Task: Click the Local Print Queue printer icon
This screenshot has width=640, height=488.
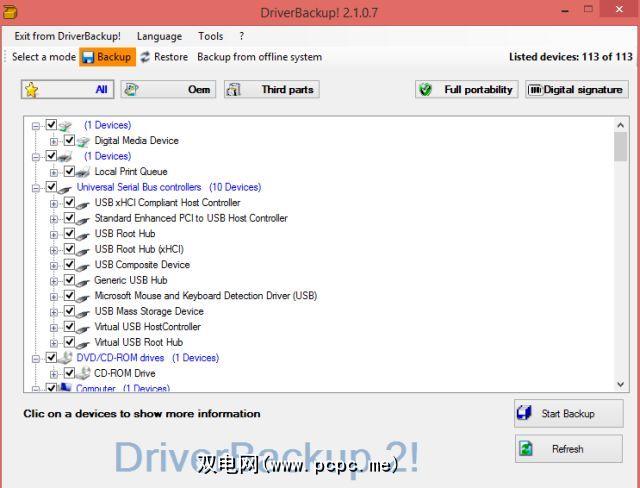Action: click(83, 172)
